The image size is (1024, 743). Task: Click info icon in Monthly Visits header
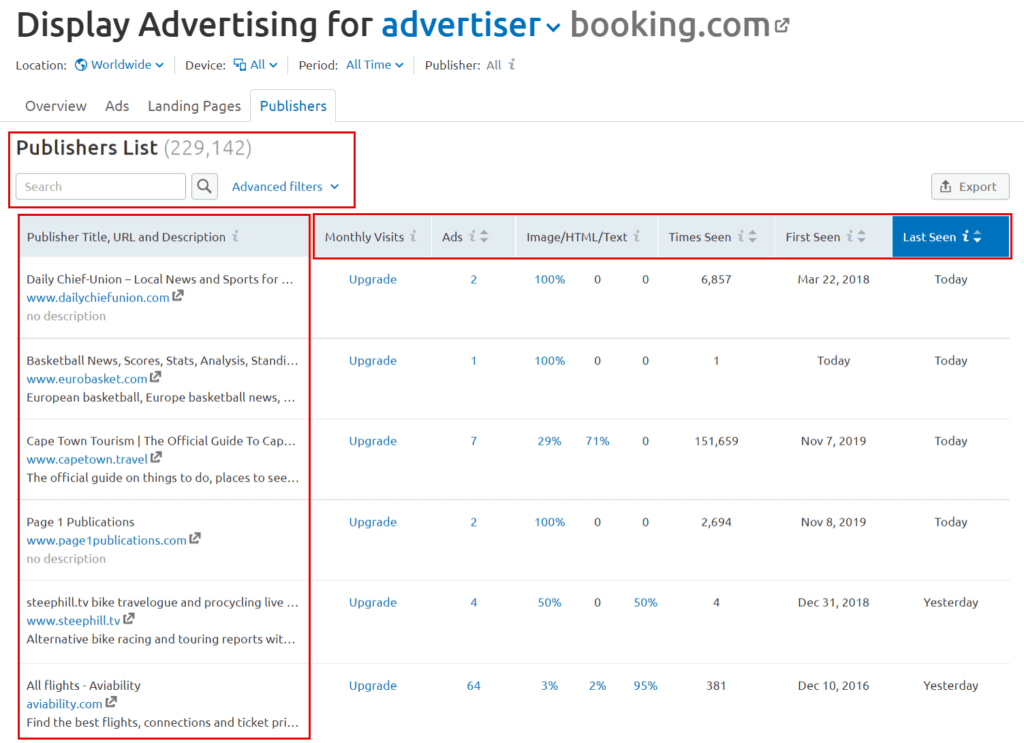point(413,236)
